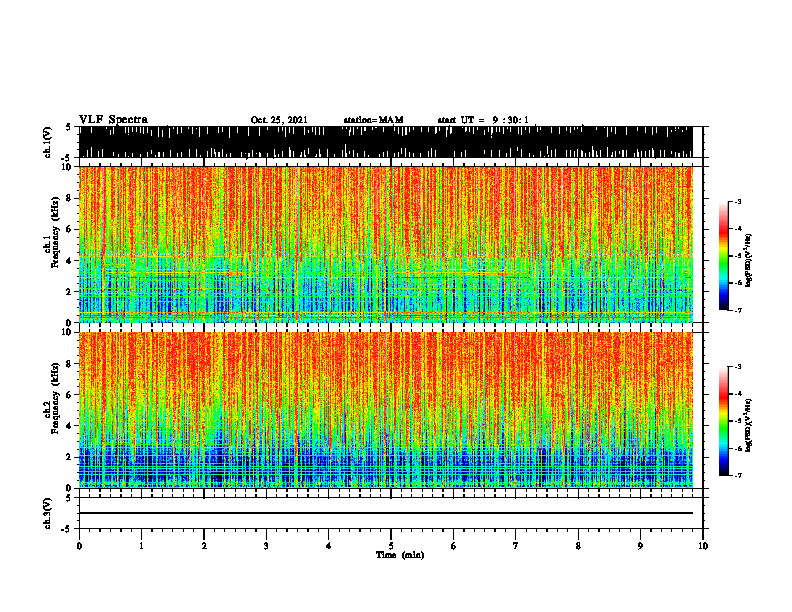Click the date 'Oct. 25, 2021'
This screenshot has width=792, height=612.
pos(279,120)
